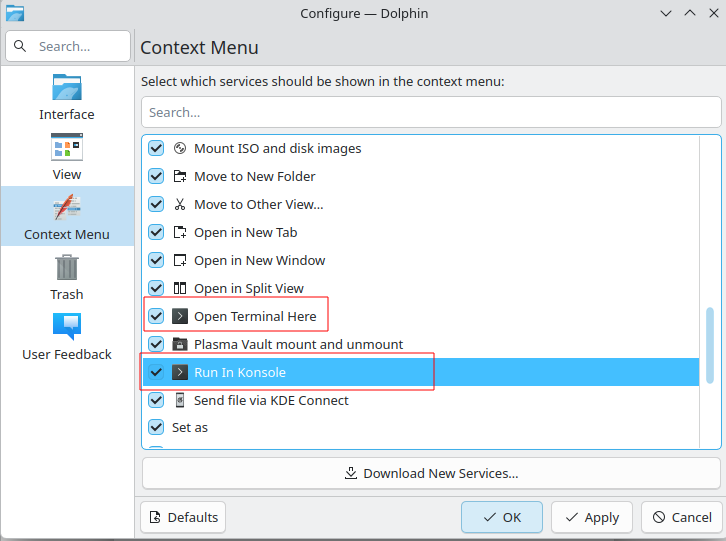Select Send file via KDE Connect text
726x541 pixels.
pyautogui.click(x=271, y=400)
